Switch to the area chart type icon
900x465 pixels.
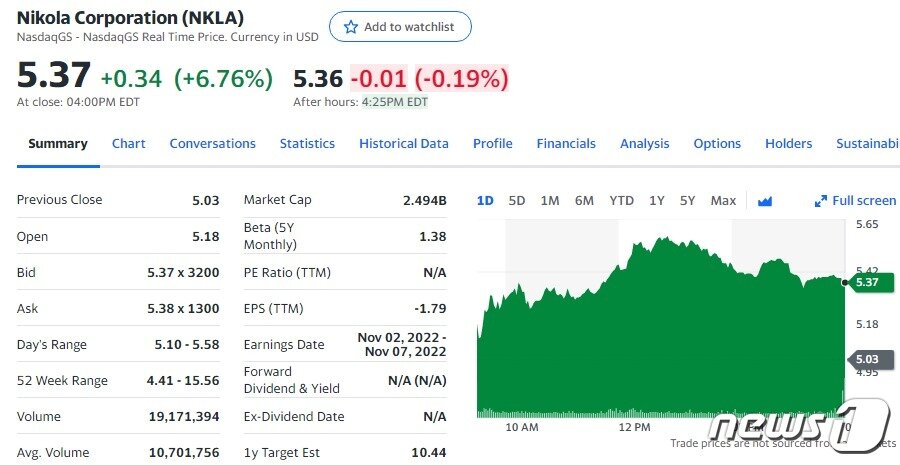click(765, 201)
